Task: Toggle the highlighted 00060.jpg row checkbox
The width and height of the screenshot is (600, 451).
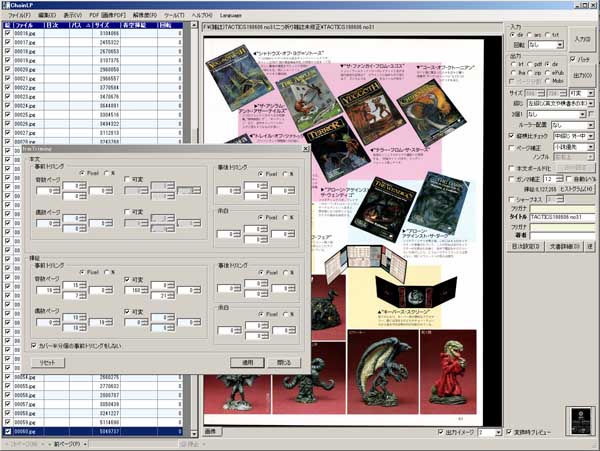Action: (7, 431)
